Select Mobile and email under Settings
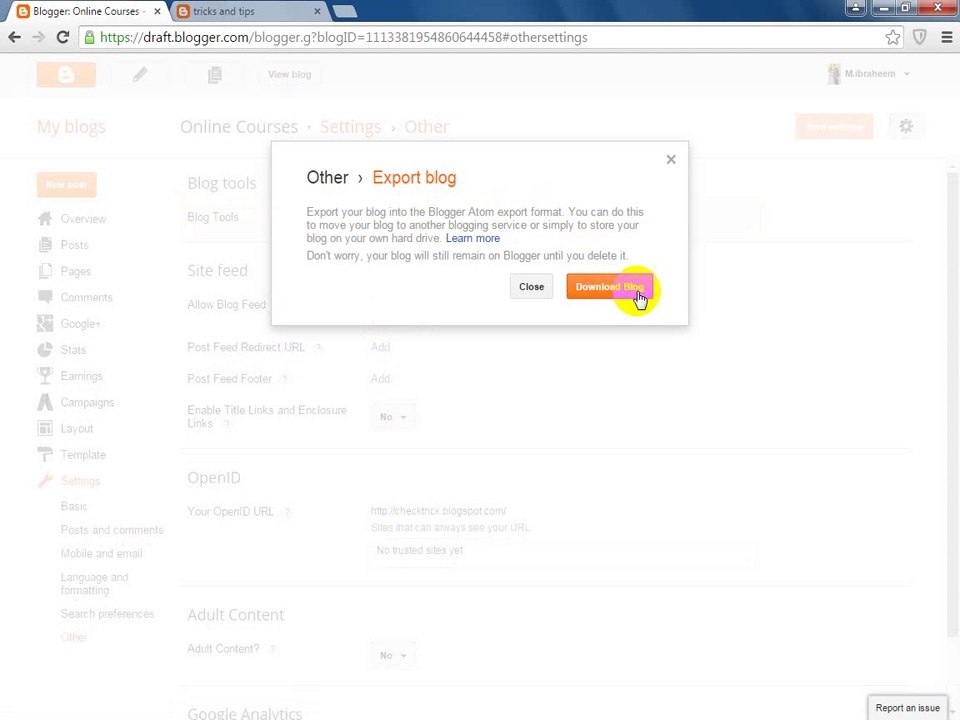Image resolution: width=960 pixels, height=720 pixels. coord(101,553)
